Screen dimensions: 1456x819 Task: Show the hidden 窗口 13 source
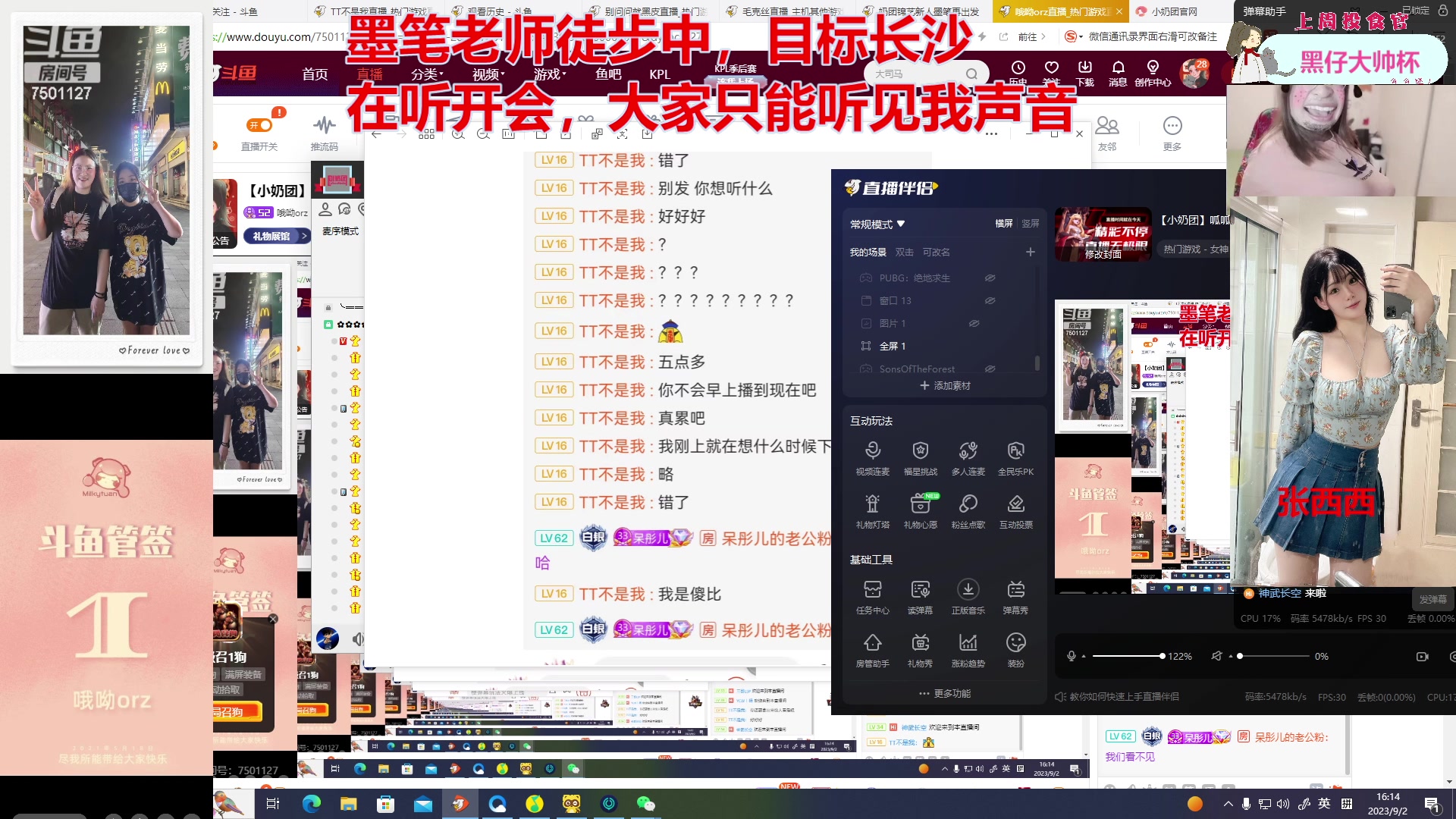coord(990,300)
